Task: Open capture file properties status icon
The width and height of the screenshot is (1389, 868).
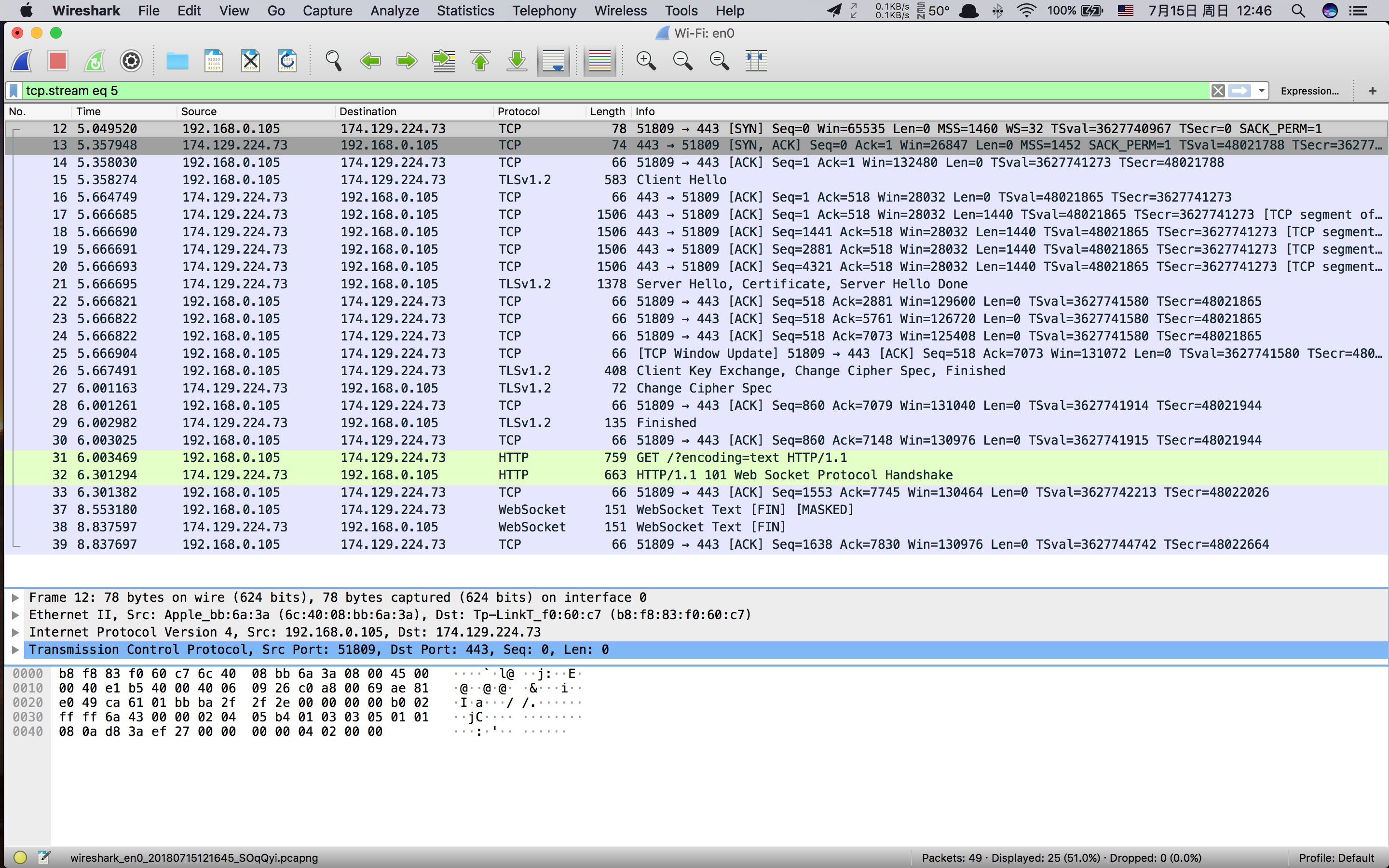Action: point(44,857)
